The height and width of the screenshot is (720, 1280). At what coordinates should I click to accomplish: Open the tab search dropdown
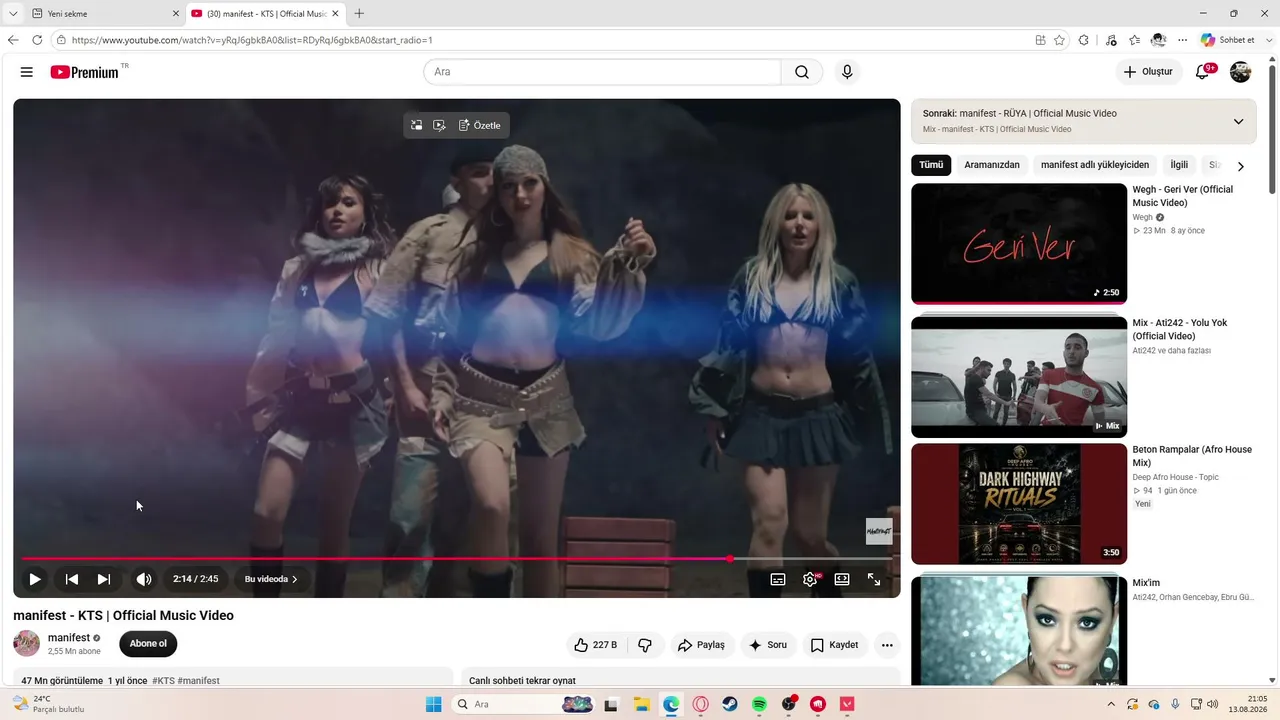(13, 14)
